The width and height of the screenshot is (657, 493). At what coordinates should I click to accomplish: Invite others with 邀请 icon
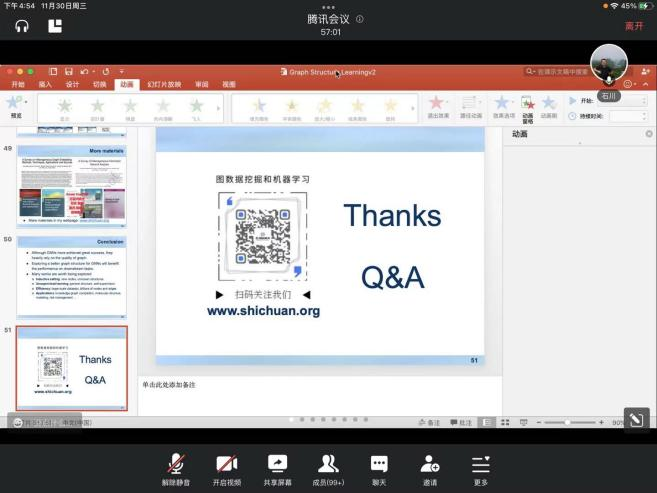click(x=430, y=466)
